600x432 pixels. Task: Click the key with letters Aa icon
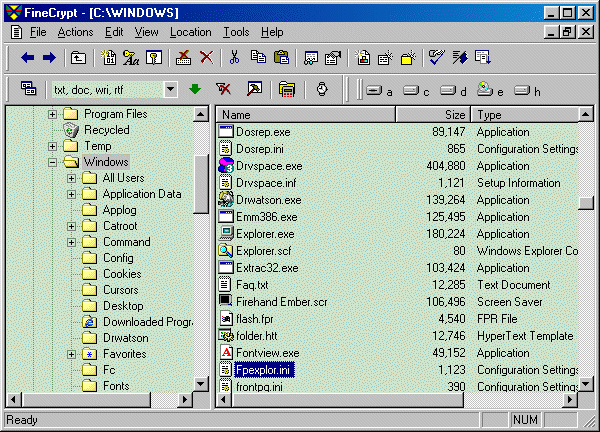click(x=131, y=58)
